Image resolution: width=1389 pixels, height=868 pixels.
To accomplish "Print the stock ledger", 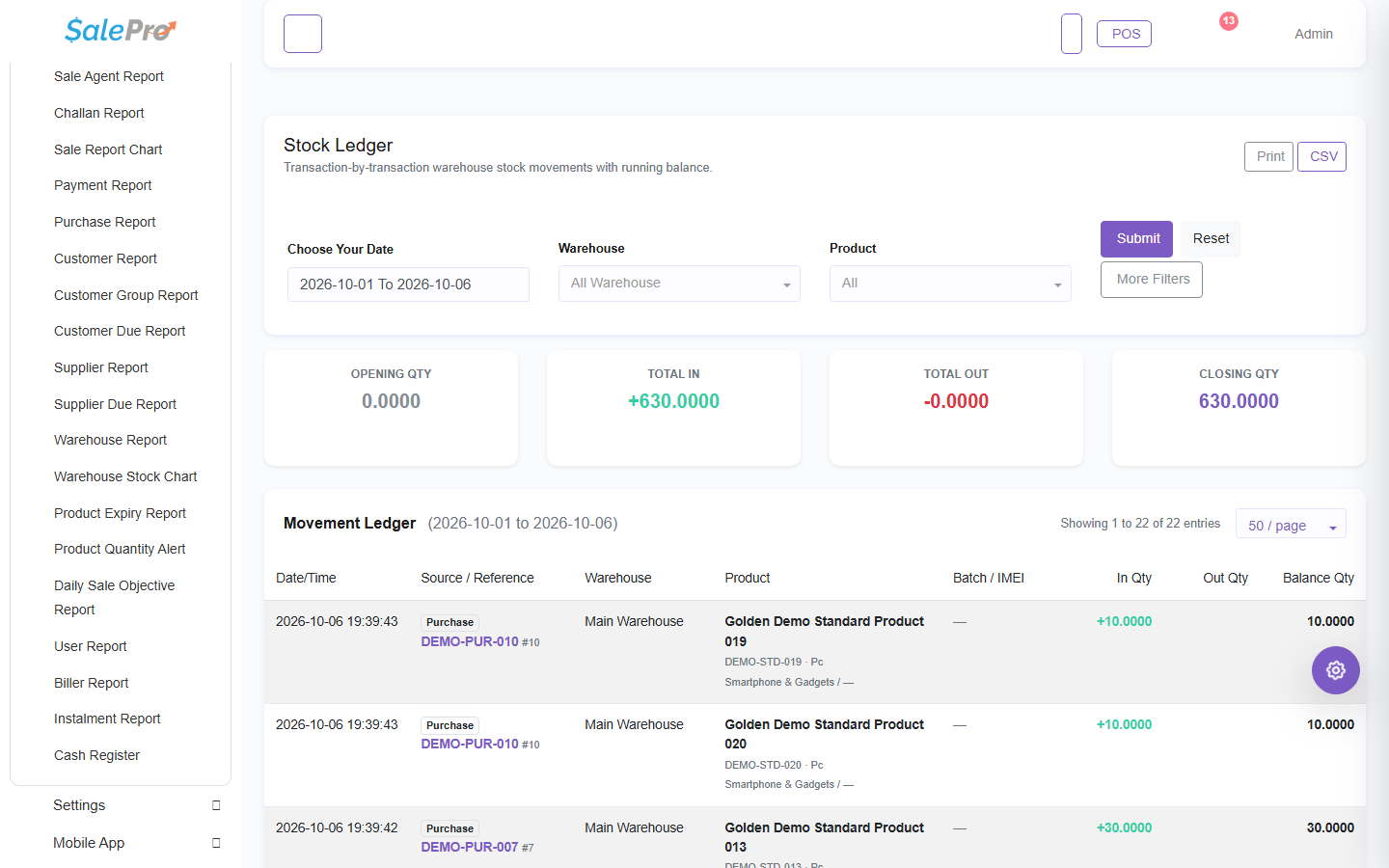I will pyautogui.click(x=1269, y=156).
